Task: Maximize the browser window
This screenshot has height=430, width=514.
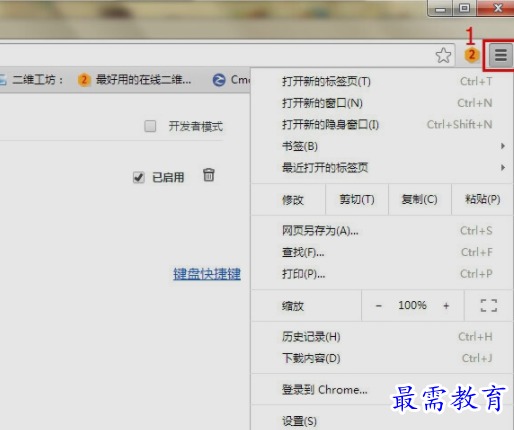Action: click(x=464, y=8)
